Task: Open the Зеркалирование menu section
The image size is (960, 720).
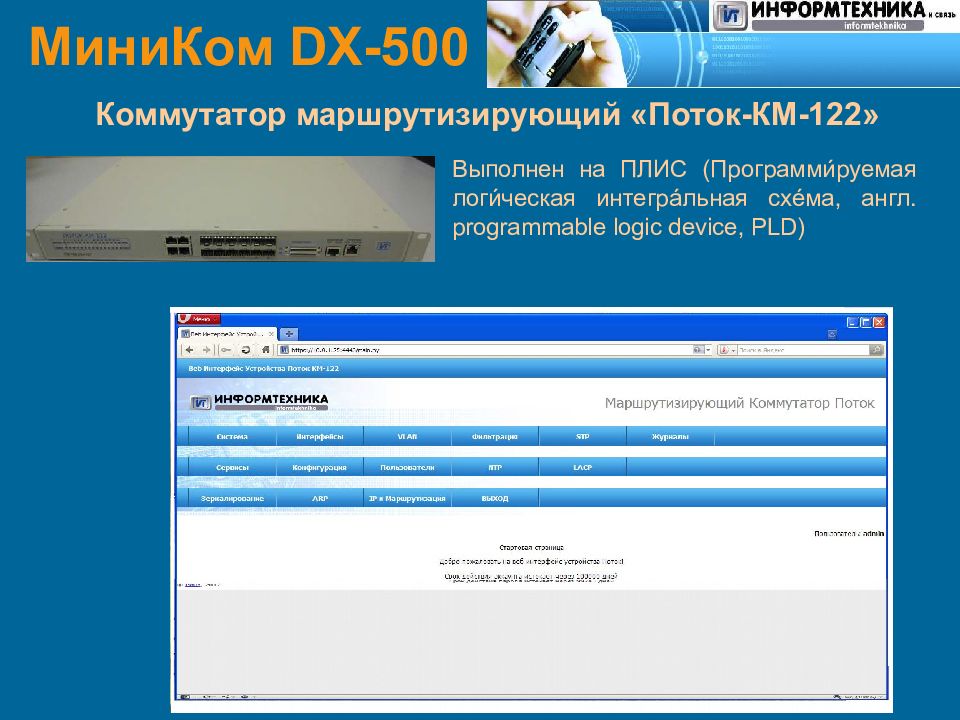Action: click(232, 498)
